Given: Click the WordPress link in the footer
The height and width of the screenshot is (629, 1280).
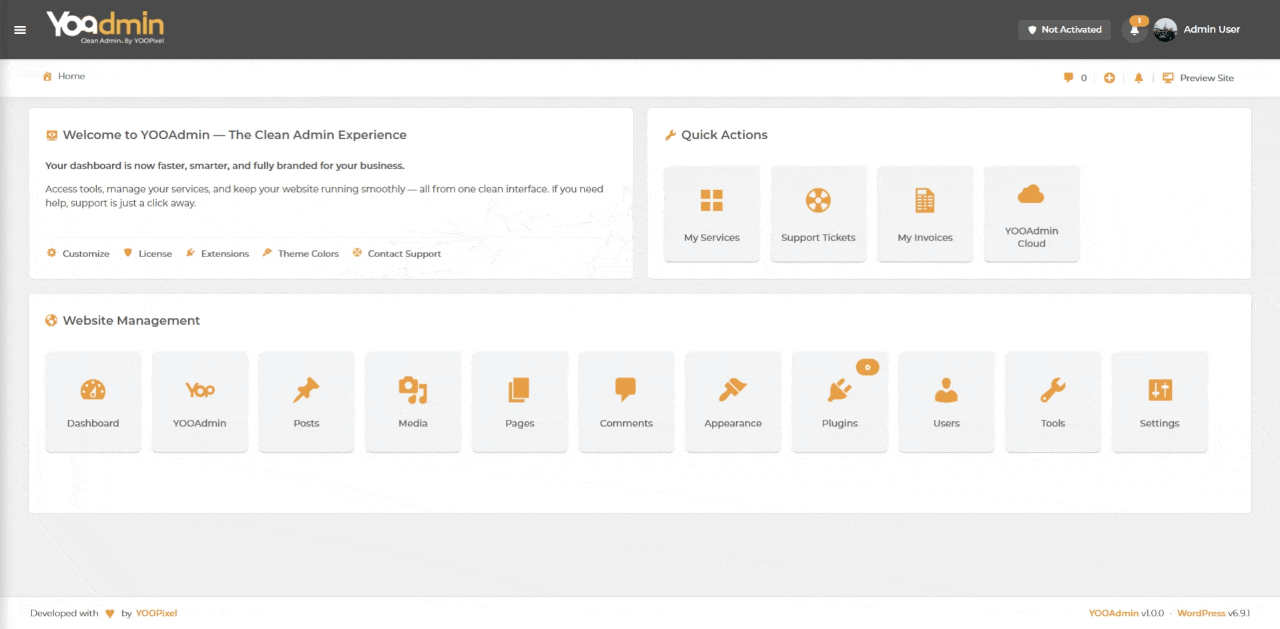Looking at the screenshot, I should point(1201,613).
